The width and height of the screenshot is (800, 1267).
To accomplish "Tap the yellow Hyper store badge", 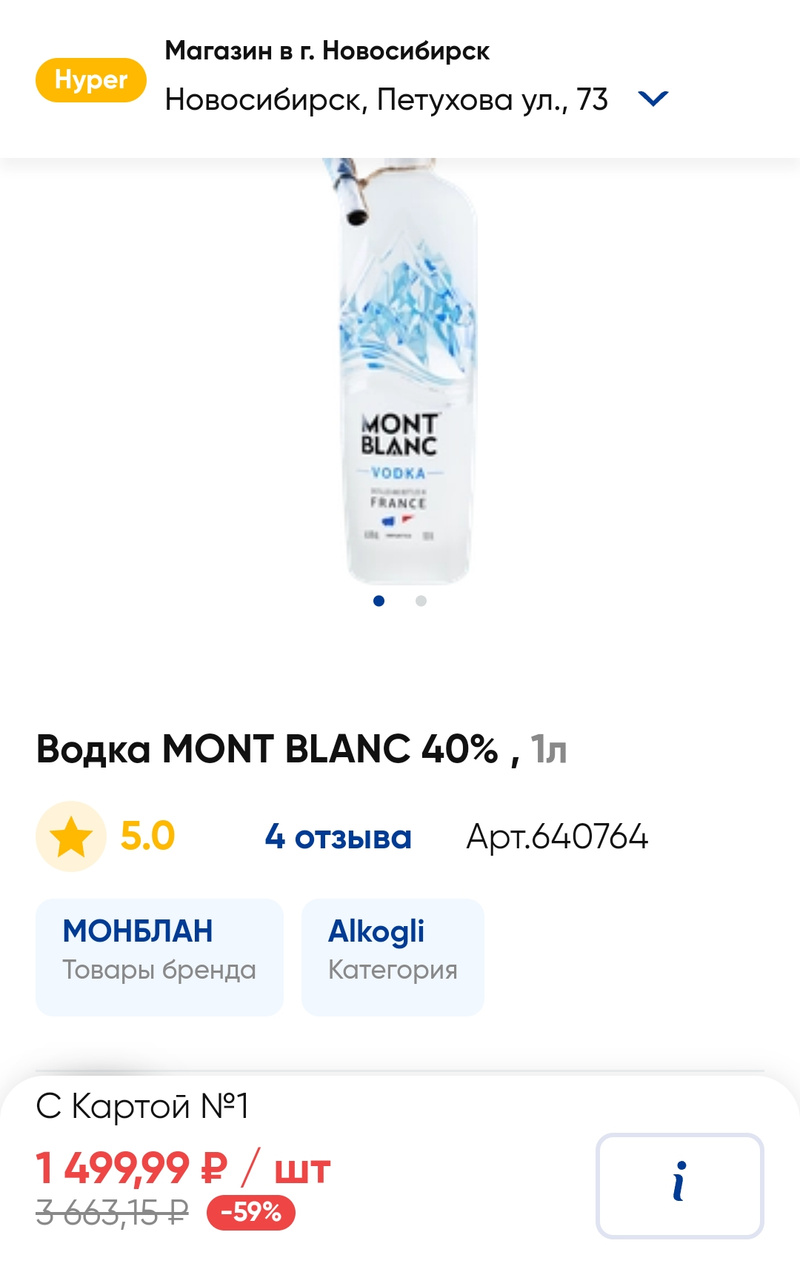I will tap(90, 81).
